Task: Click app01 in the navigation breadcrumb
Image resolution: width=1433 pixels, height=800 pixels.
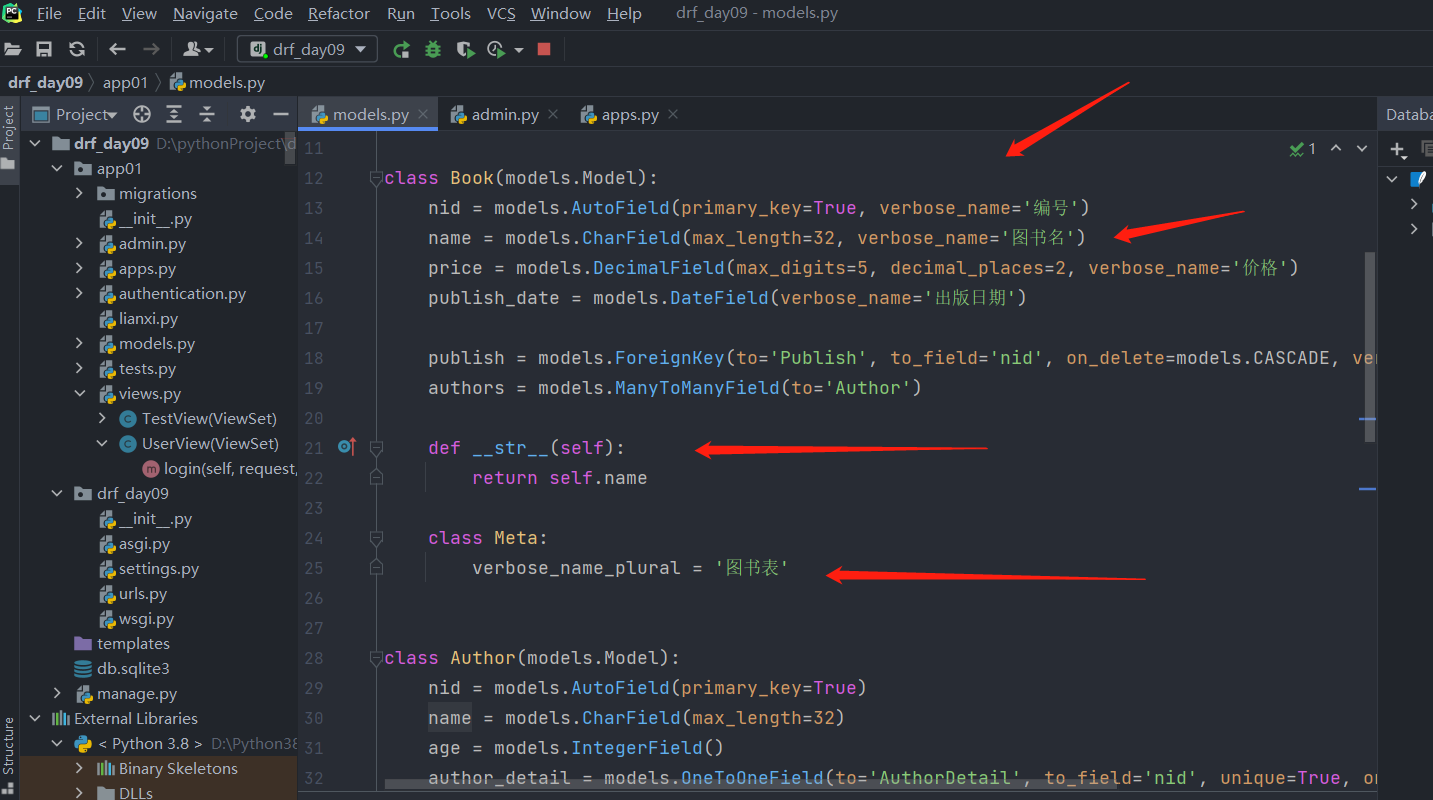Action: (x=125, y=83)
